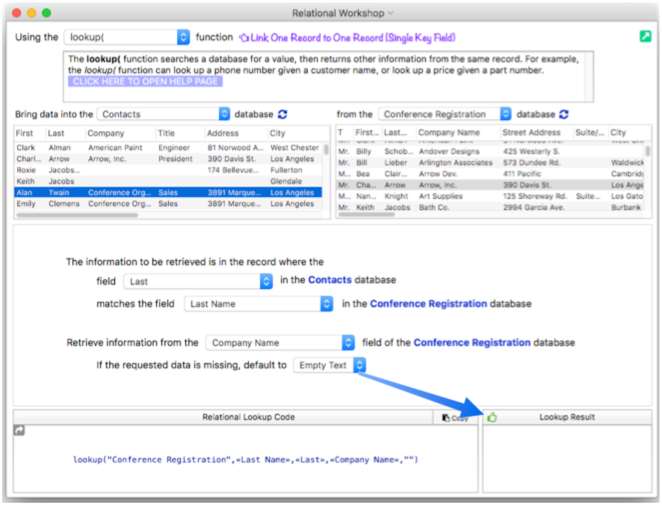Viewport: 662px width, 505px height.
Task: Click the share arrow icon beside lookup code
Action: coord(19,430)
